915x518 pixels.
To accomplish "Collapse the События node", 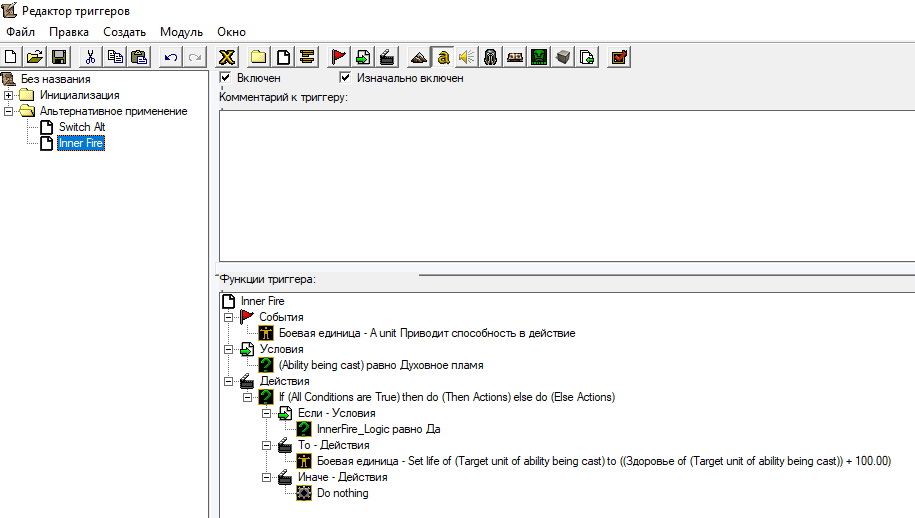I will (x=228, y=317).
